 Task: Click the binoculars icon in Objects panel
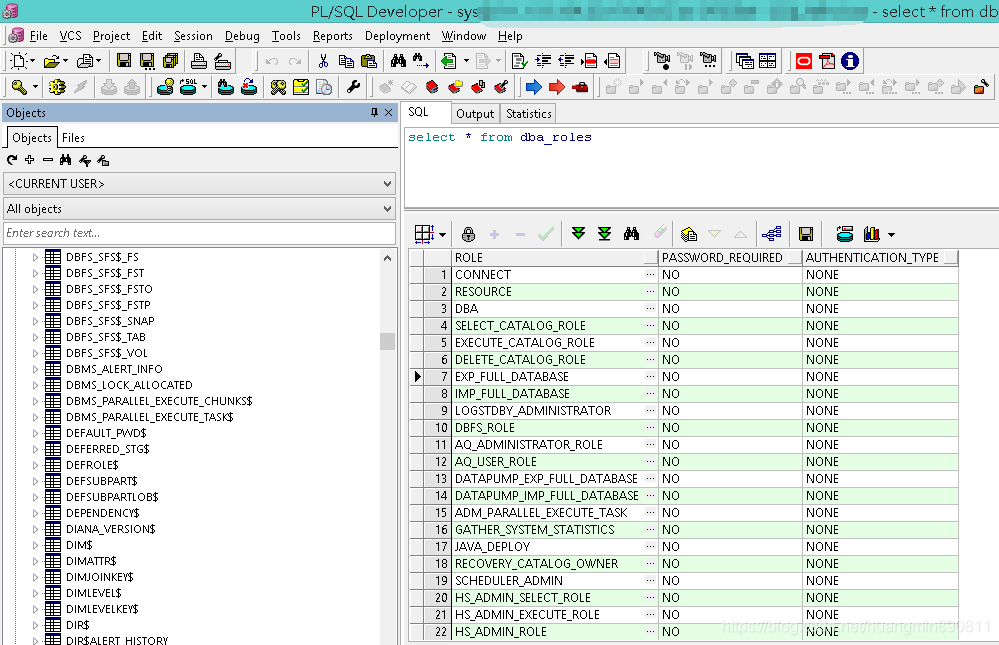(x=66, y=160)
